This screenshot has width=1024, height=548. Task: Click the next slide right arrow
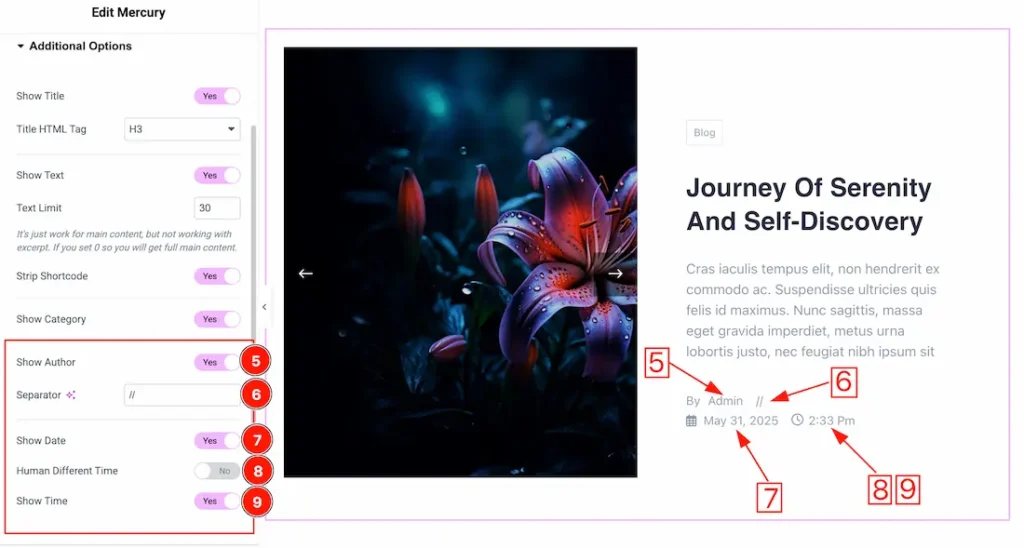click(x=615, y=274)
